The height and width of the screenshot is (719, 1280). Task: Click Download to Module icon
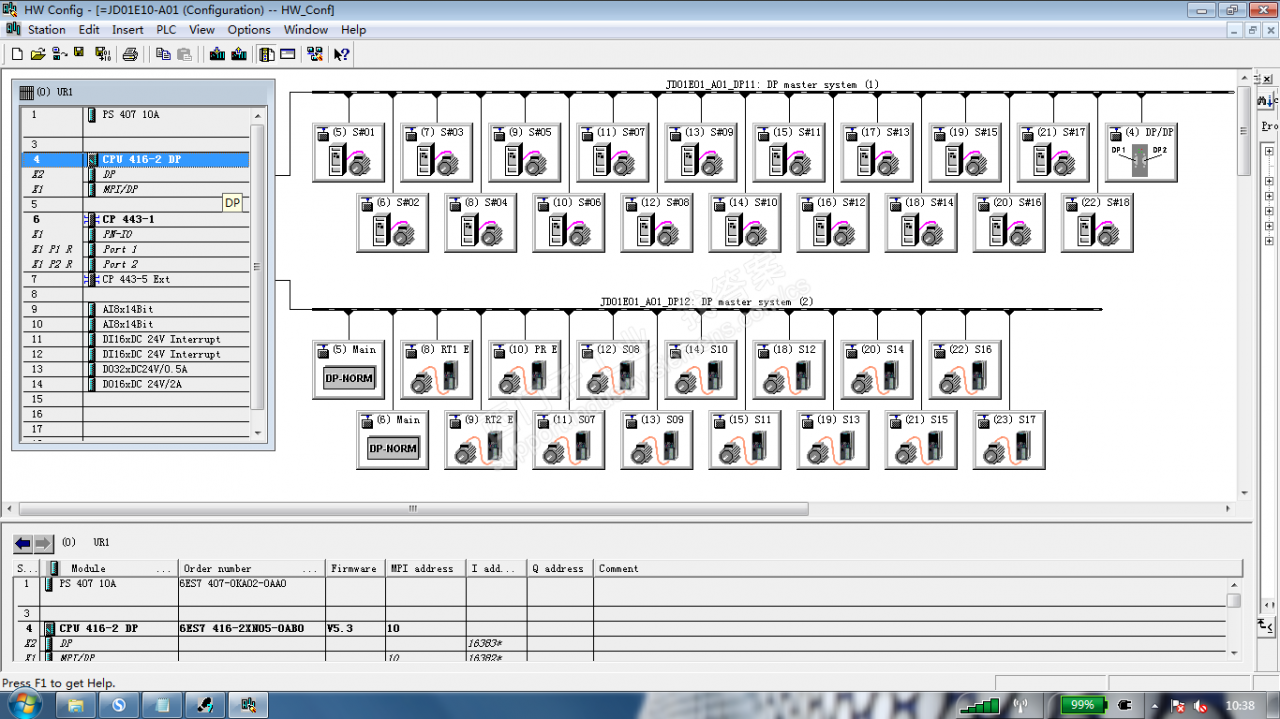tap(217, 54)
